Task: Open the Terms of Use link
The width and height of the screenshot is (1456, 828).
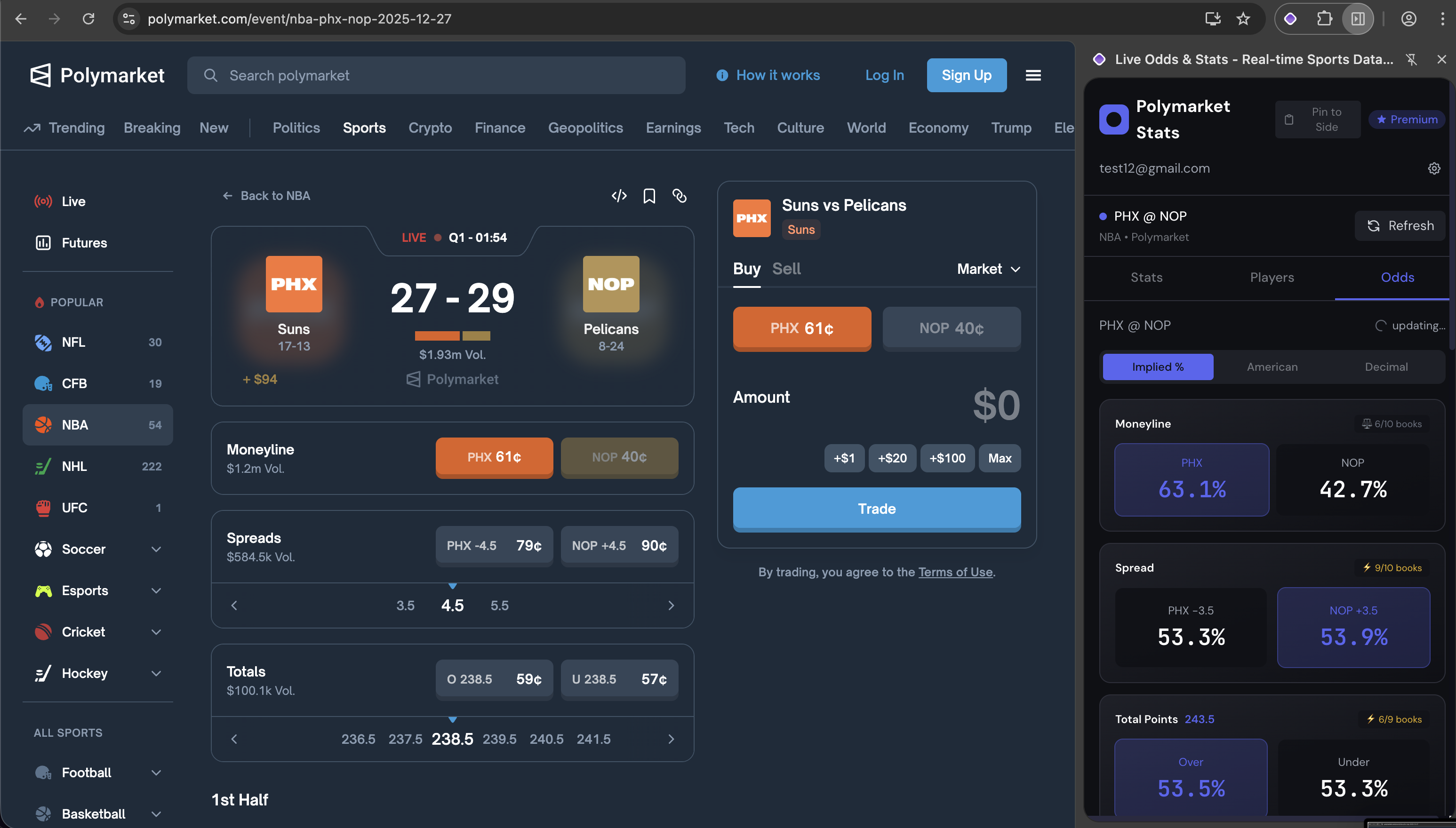Action: pyautogui.click(x=955, y=572)
